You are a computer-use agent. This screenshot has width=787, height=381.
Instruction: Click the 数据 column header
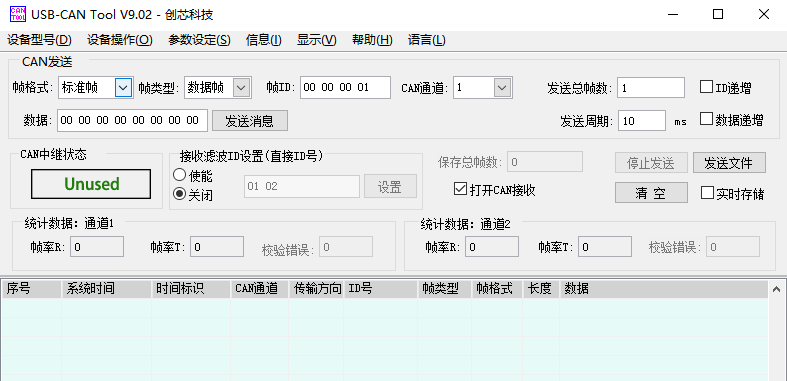[x=664, y=289]
